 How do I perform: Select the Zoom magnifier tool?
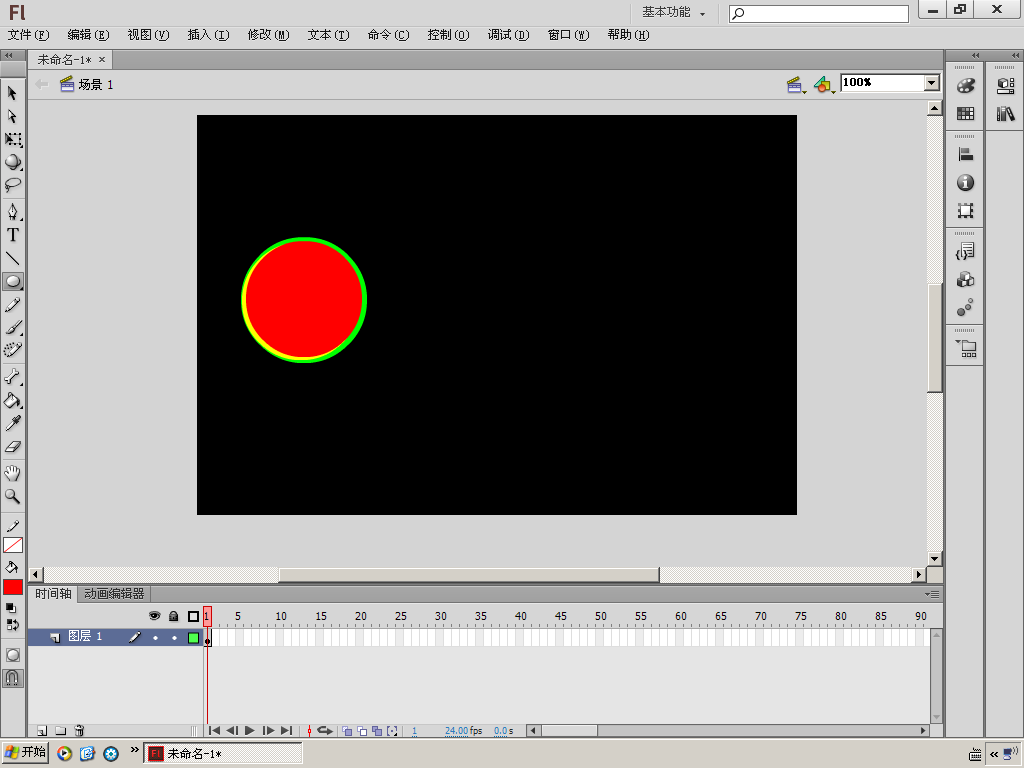[12, 496]
